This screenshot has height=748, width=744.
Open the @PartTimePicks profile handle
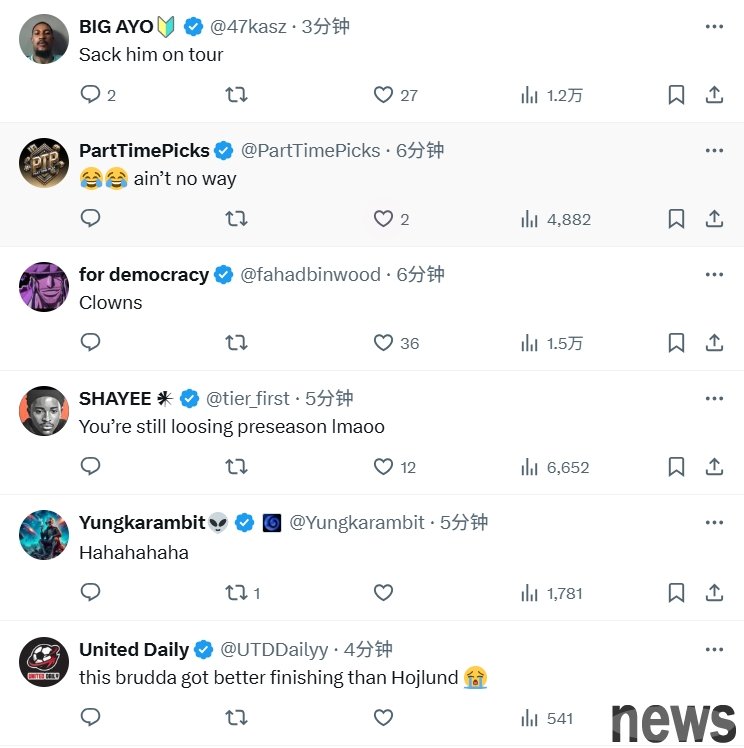coord(310,151)
